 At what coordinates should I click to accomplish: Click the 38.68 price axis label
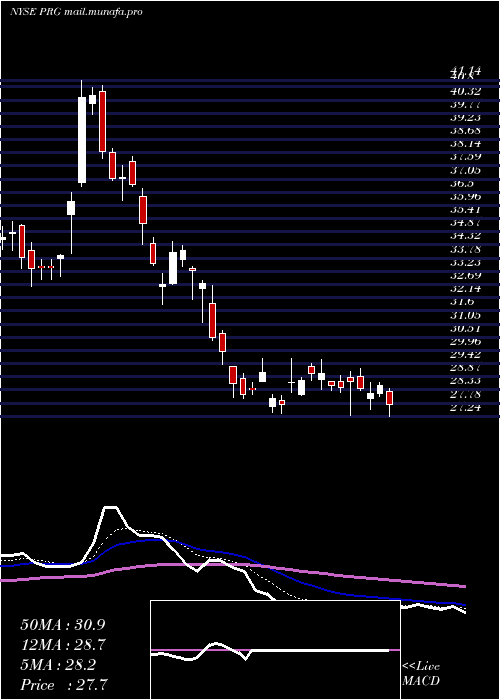click(465, 131)
